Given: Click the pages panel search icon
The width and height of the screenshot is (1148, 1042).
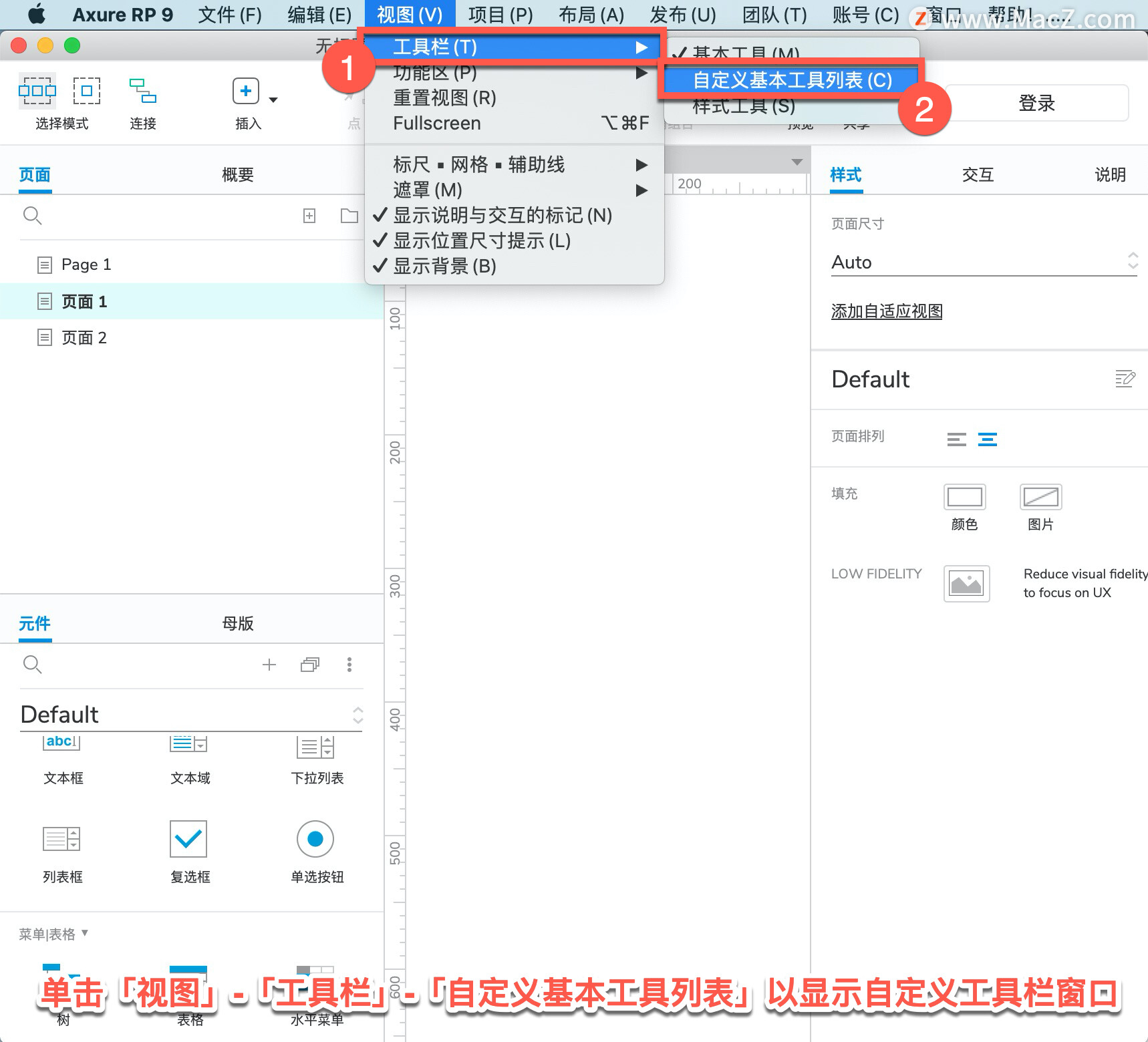Looking at the screenshot, I should (32, 216).
